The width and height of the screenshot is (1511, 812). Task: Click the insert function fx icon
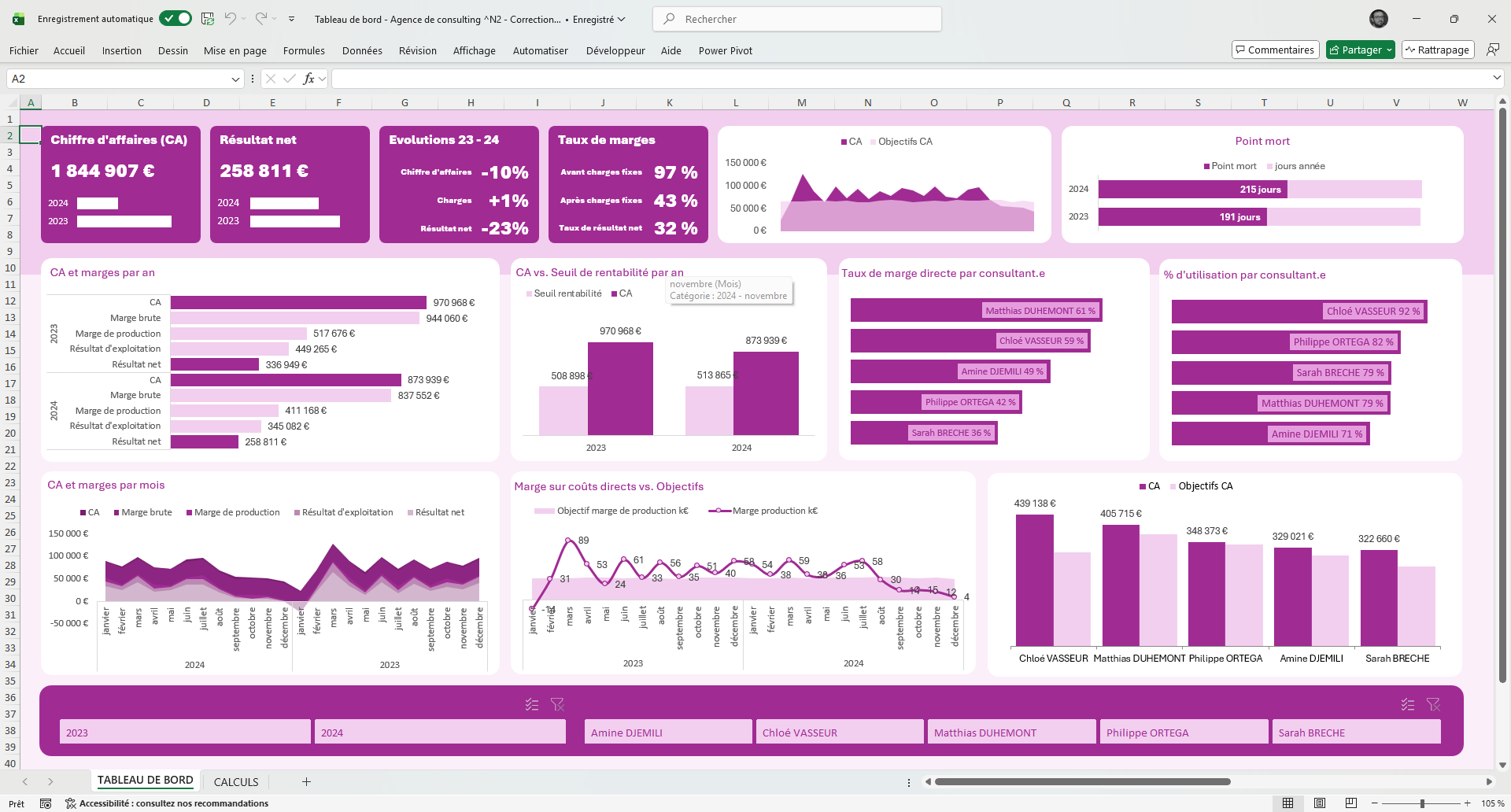coord(308,79)
